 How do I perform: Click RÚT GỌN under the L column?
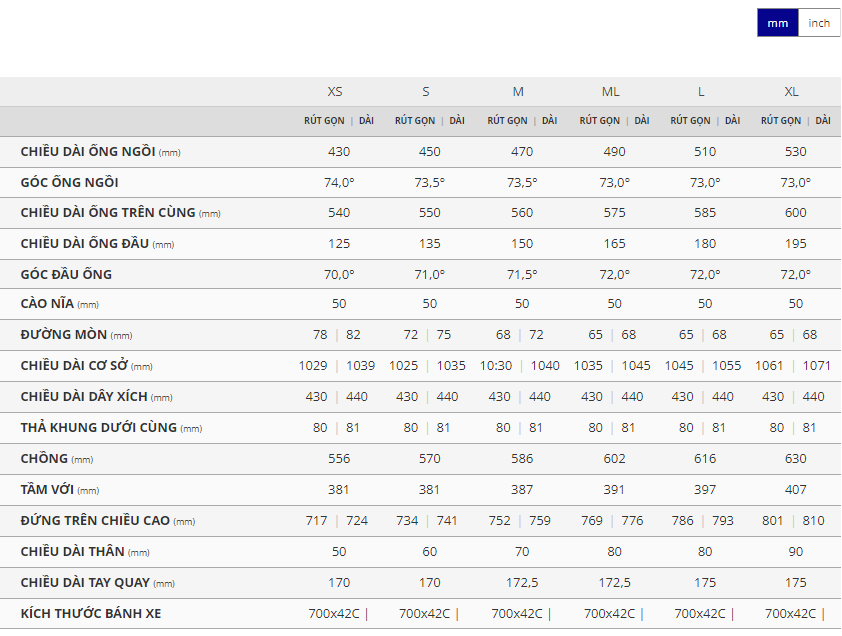pyautogui.click(x=690, y=121)
